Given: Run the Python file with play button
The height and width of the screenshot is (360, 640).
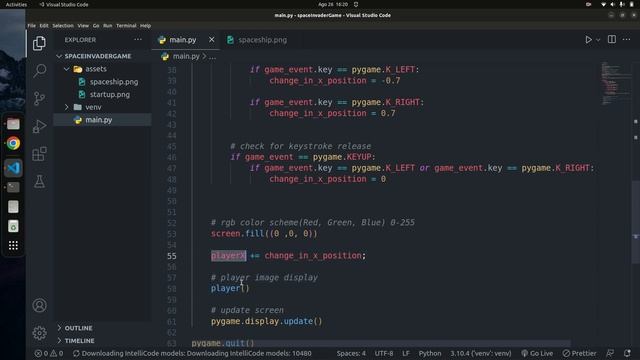Looking at the screenshot, I should (588, 40).
